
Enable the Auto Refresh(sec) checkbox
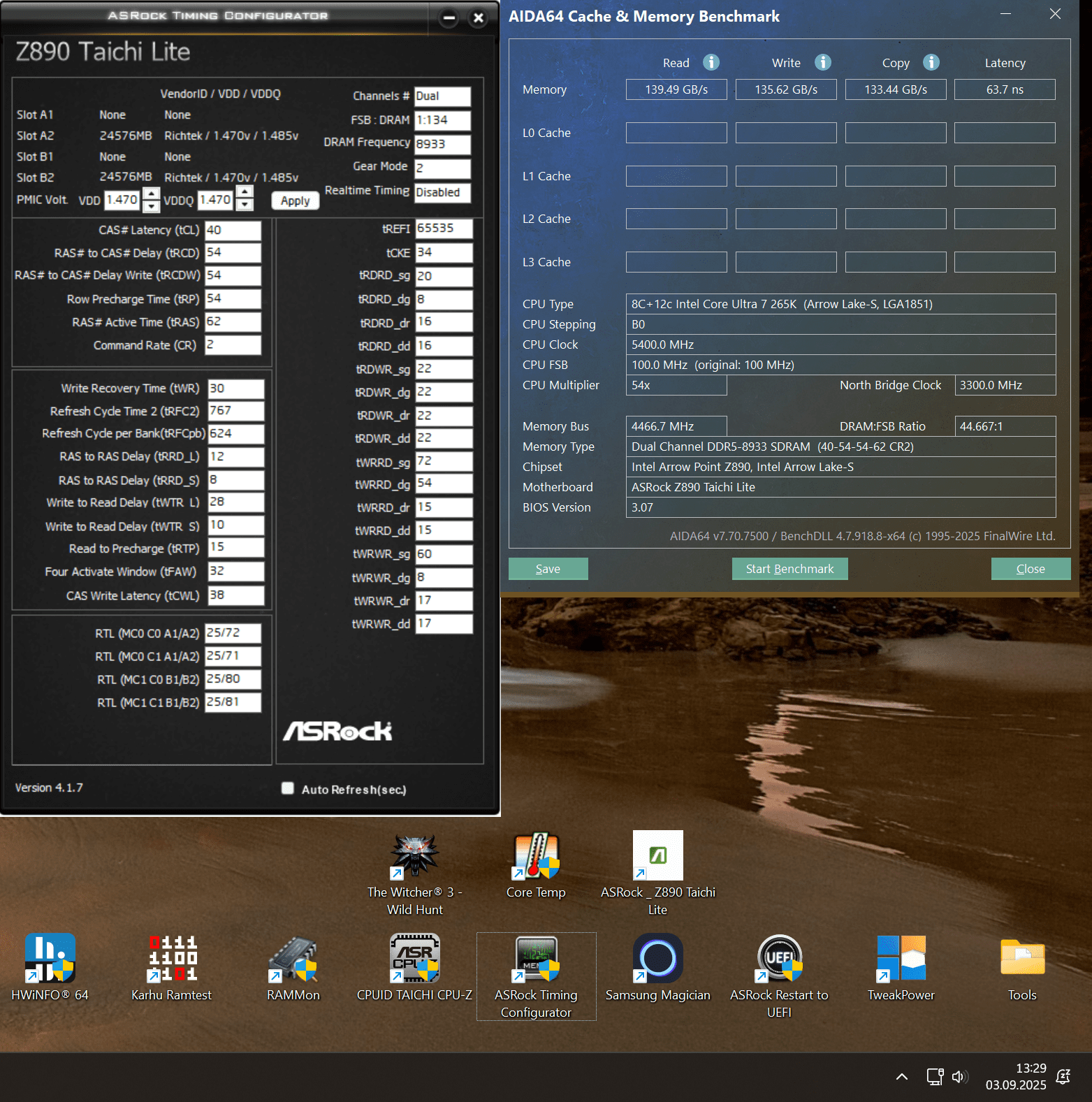click(x=287, y=788)
